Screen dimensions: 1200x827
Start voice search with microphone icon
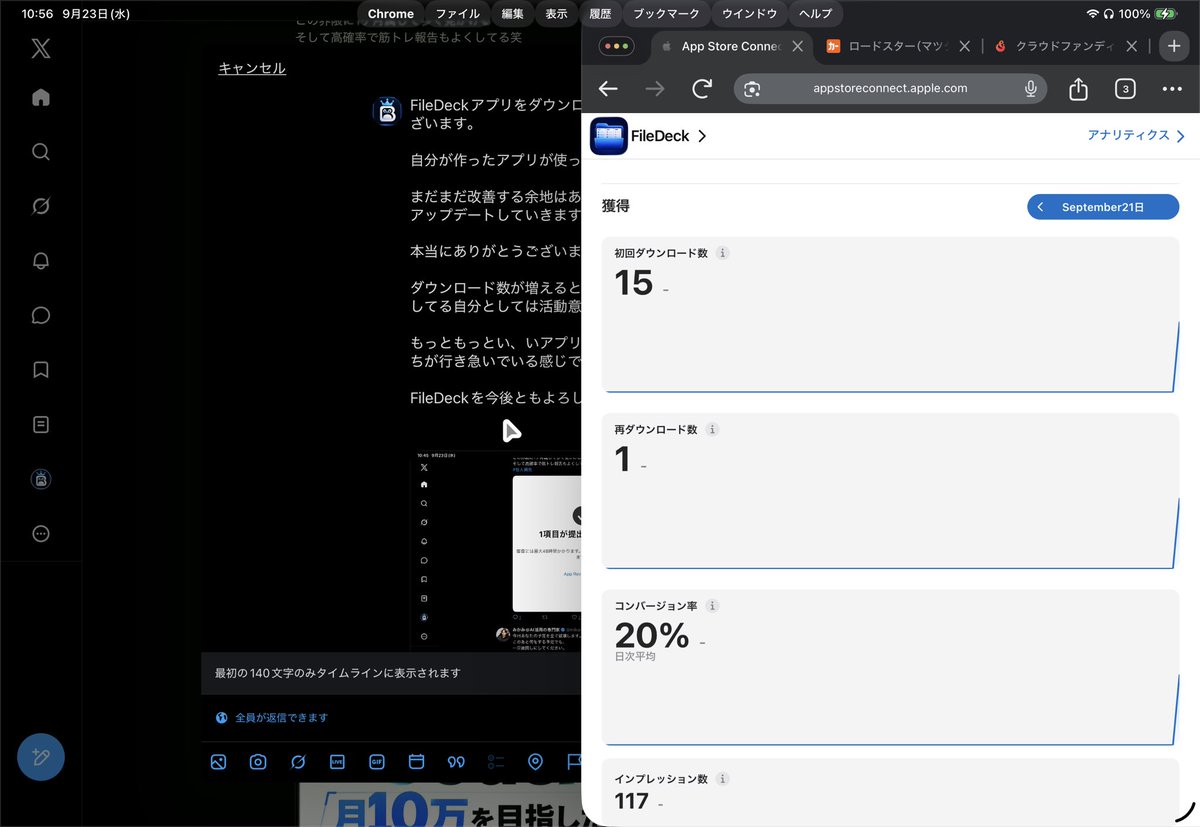[x=1030, y=89]
